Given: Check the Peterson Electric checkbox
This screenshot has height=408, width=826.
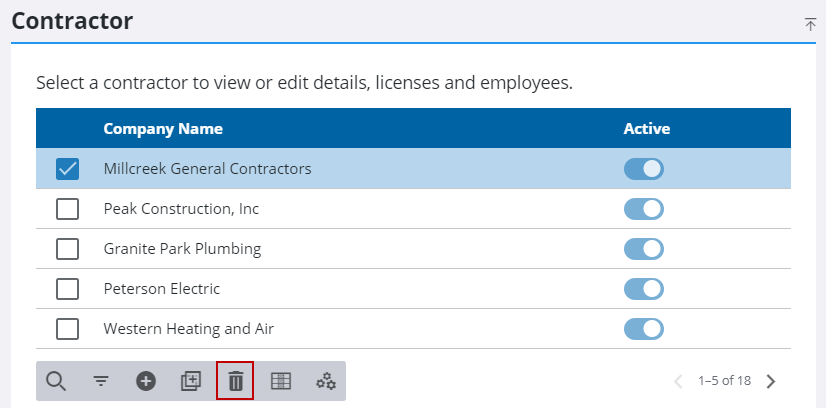Looking at the screenshot, I should 67,289.
